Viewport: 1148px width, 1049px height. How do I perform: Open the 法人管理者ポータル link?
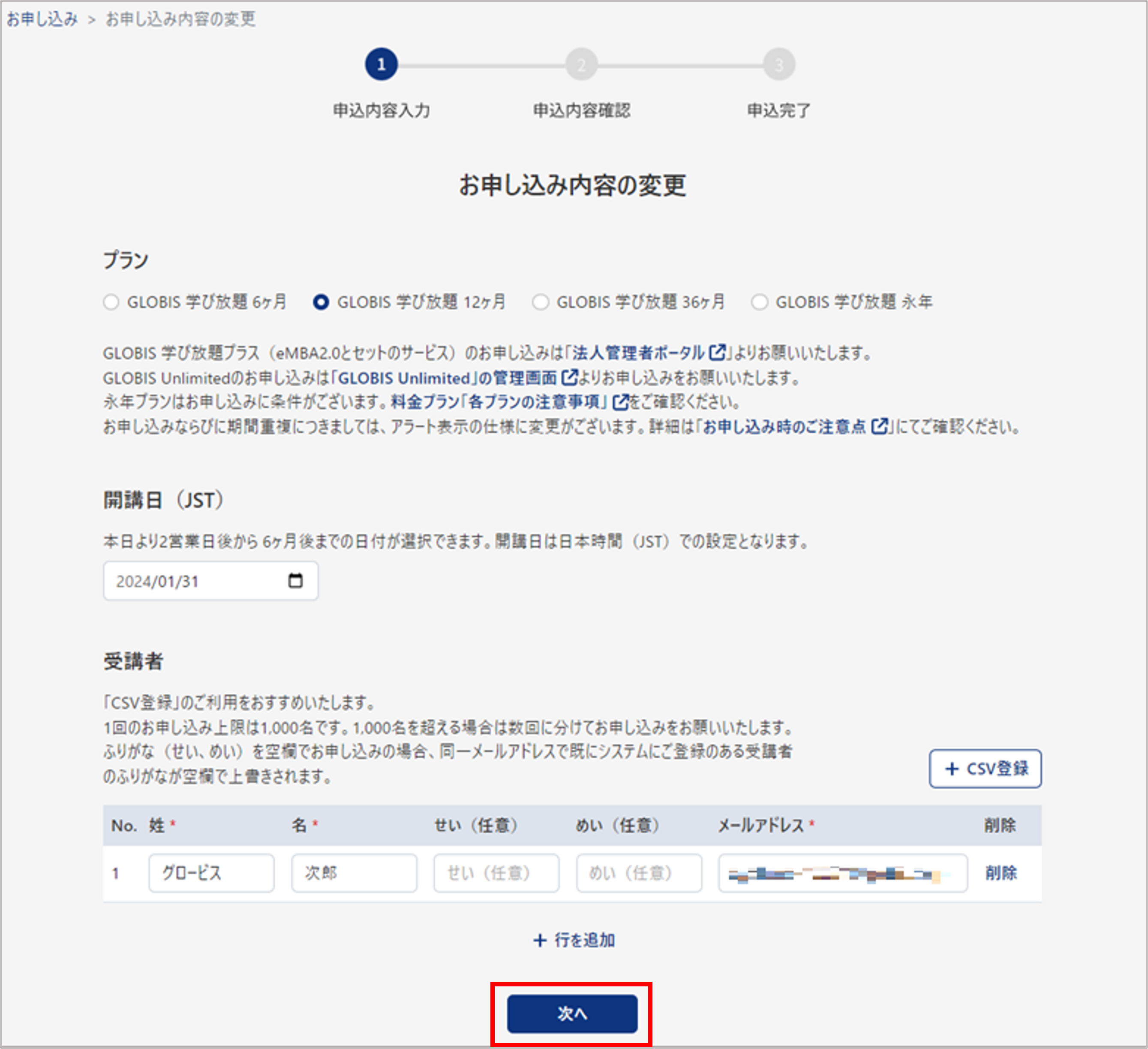[638, 353]
